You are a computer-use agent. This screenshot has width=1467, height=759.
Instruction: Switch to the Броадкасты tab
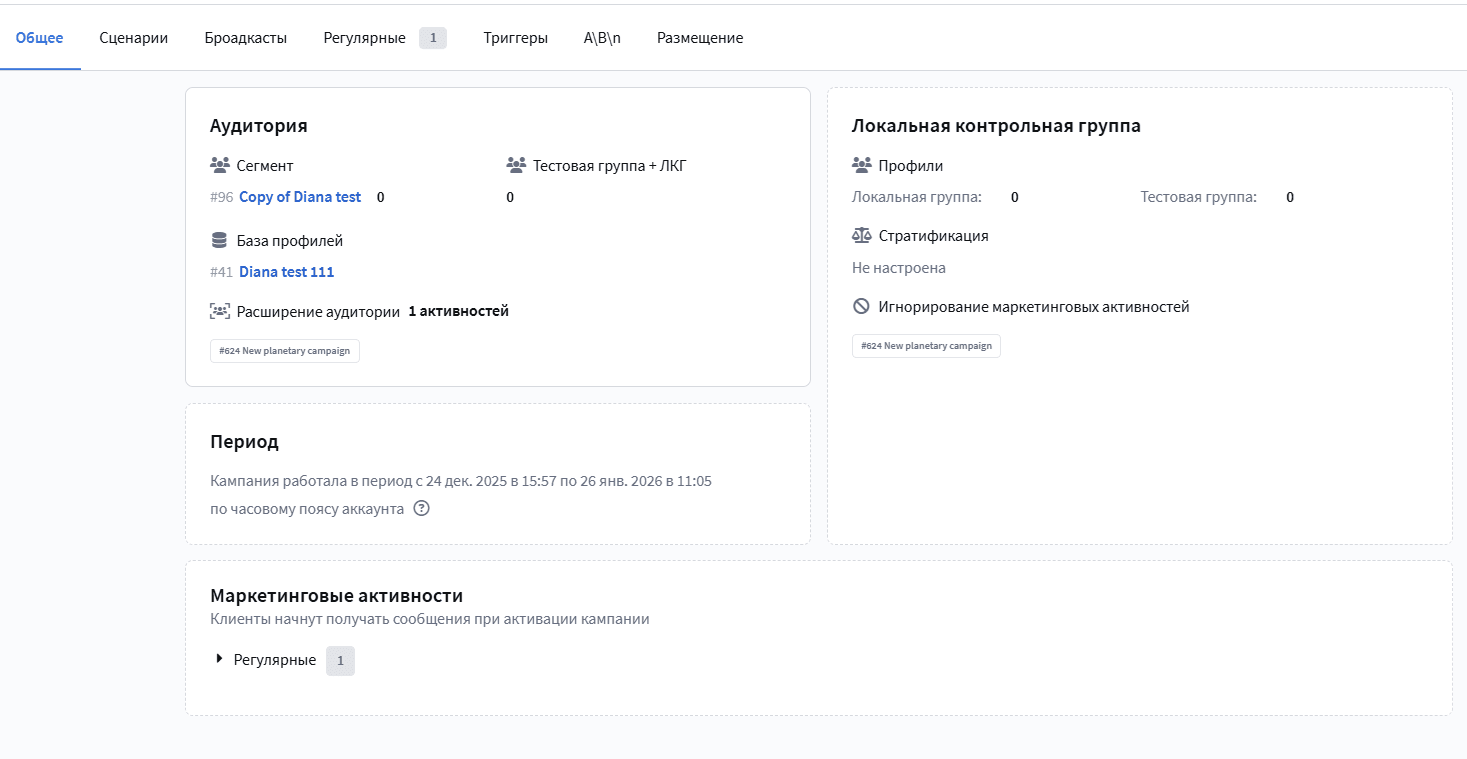(x=246, y=38)
